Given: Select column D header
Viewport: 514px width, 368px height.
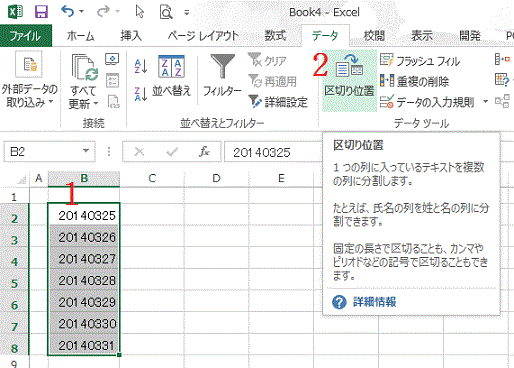Looking at the screenshot, I should (x=217, y=179).
